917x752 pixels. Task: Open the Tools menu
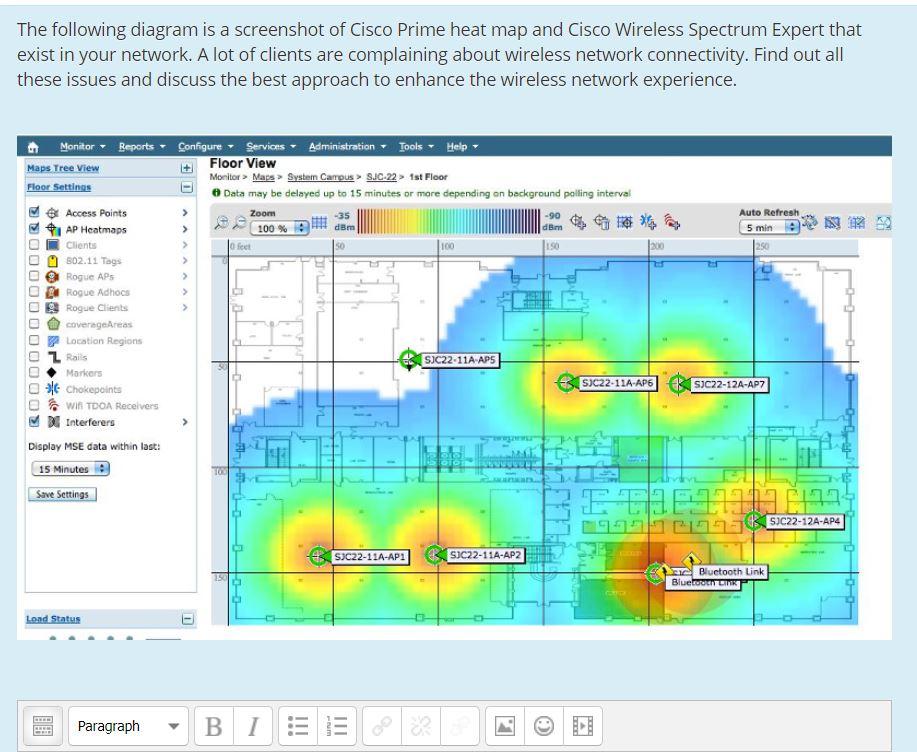[x=416, y=146]
